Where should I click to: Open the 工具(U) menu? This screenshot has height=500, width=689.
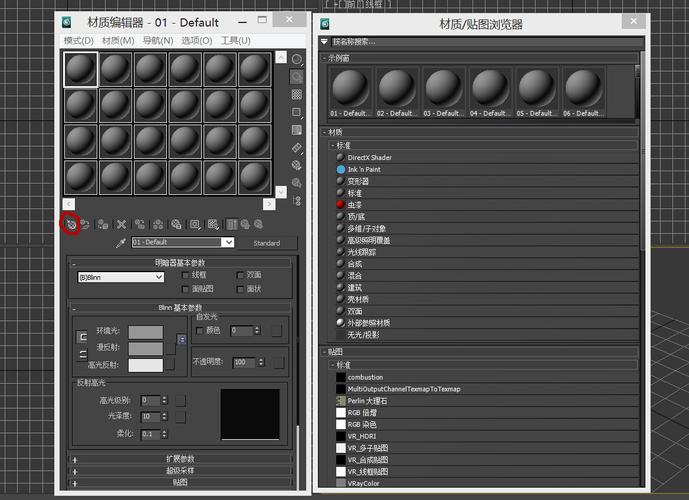235,40
